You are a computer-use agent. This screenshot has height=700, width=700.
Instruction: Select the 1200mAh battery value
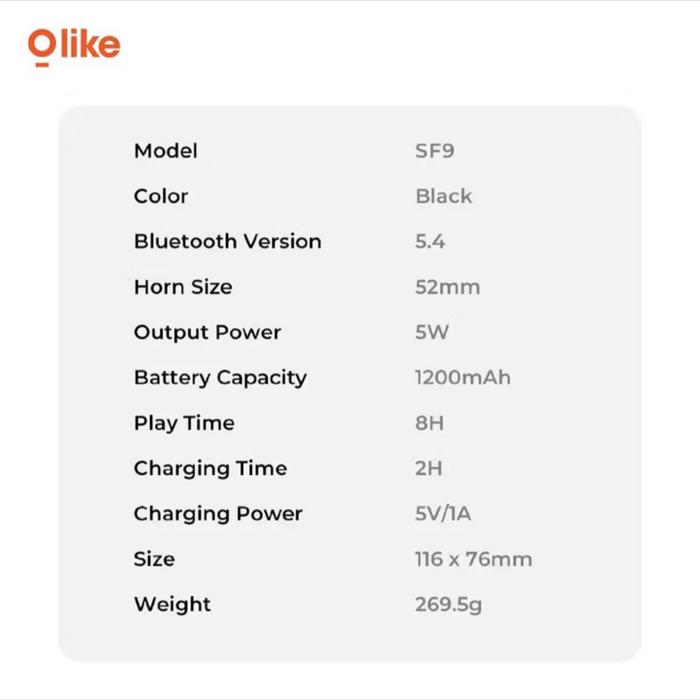click(462, 378)
